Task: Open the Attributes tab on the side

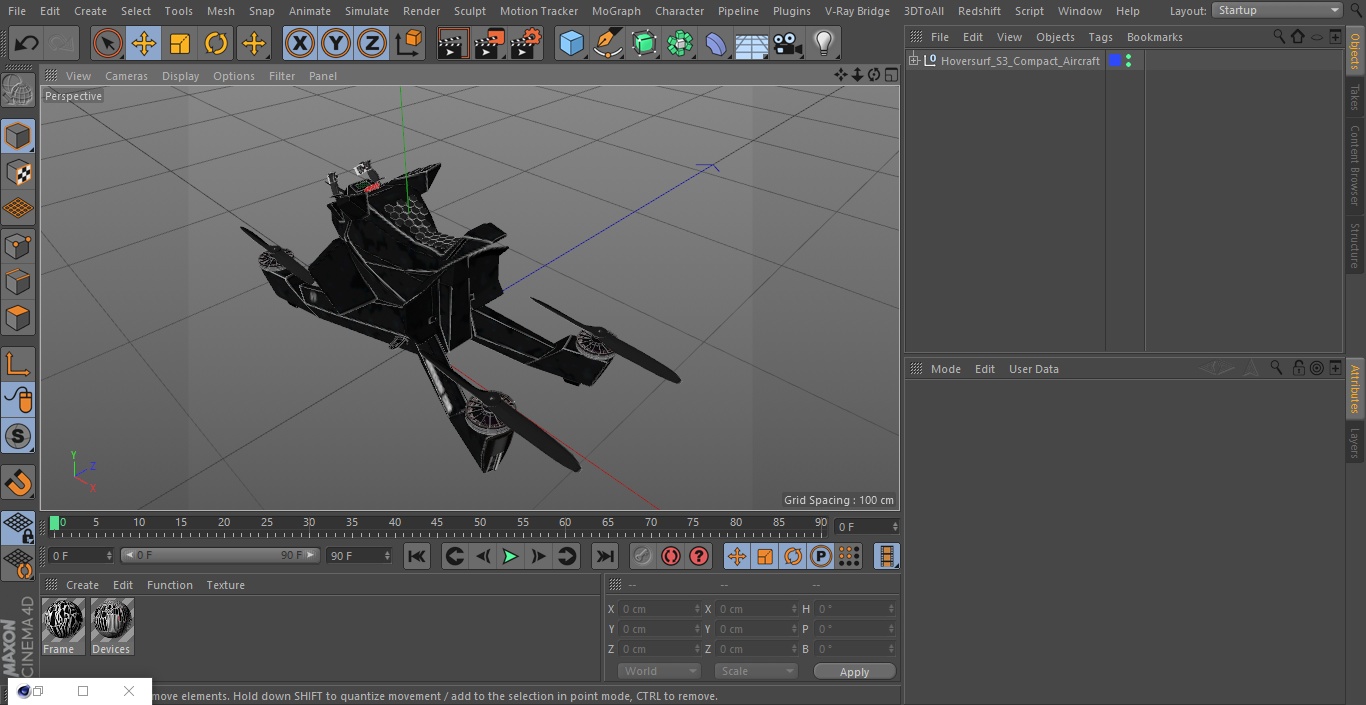Action: tap(1355, 389)
